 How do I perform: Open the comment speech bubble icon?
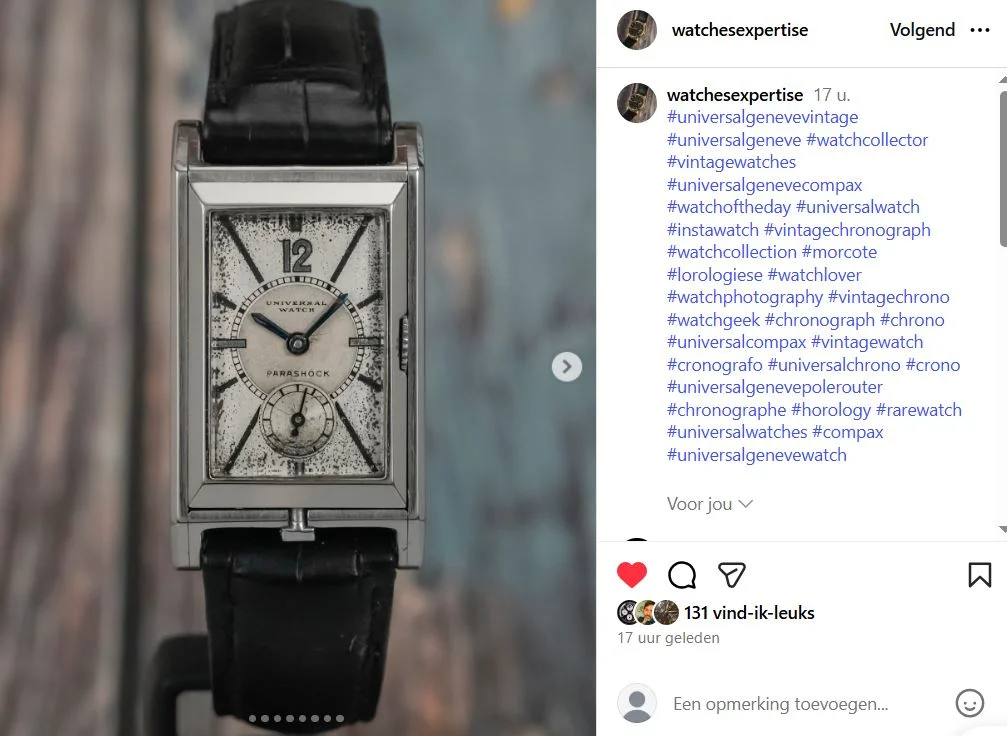[x=682, y=575]
